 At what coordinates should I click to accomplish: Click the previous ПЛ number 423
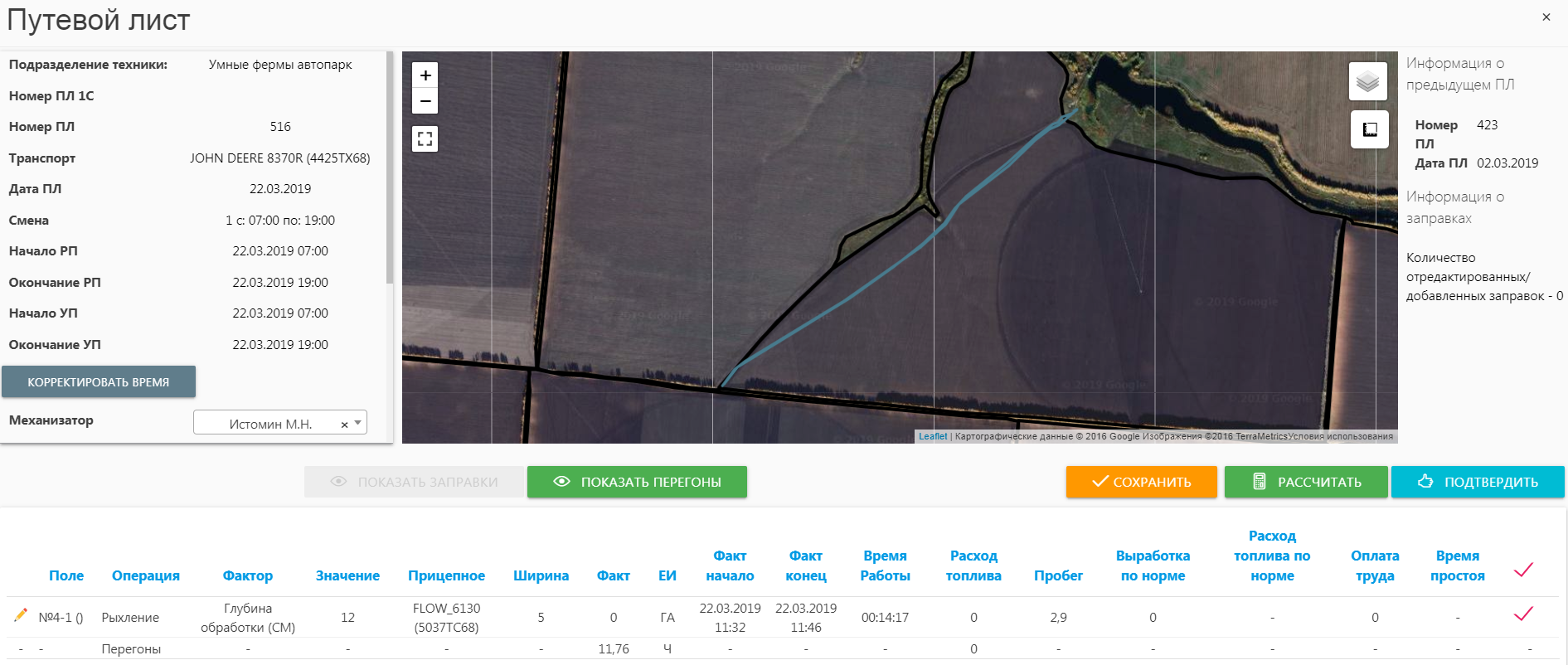(1488, 125)
